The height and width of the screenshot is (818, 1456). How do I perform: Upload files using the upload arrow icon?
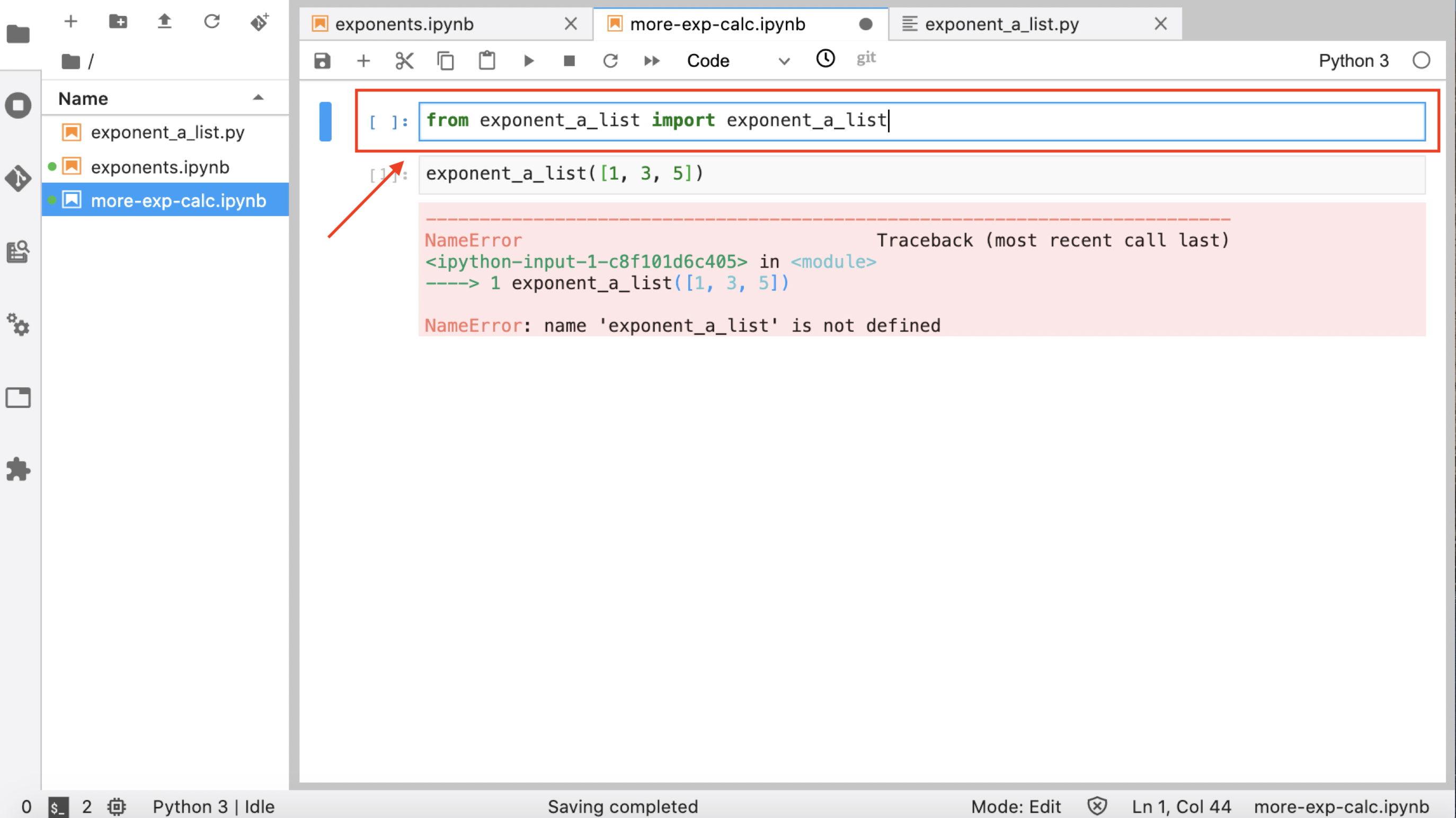pos(164,22)
